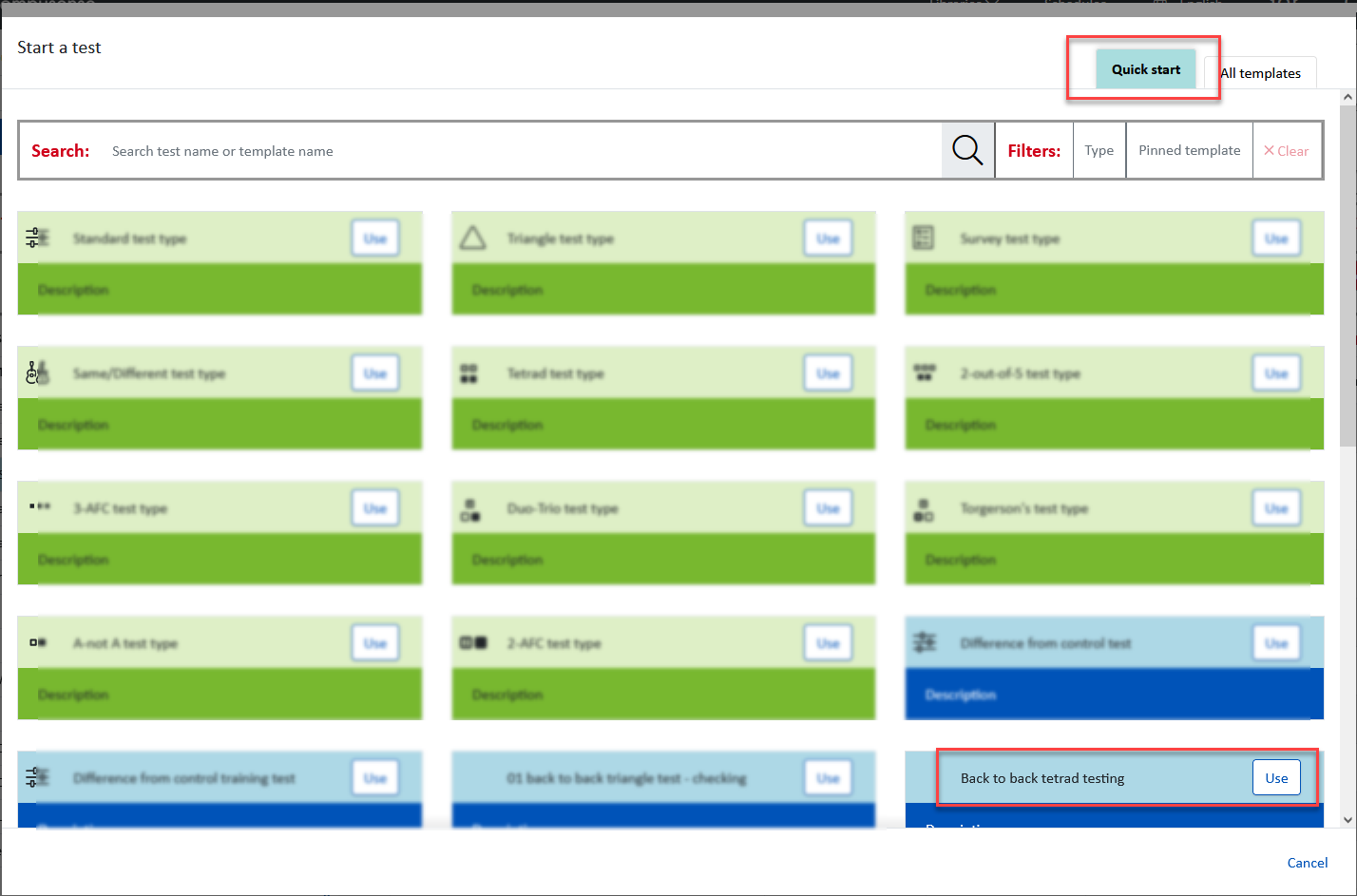This screenshot has height=896, width=1357.
Task: Click the Same/Different test type icon
Action: (x=38, y=372)
